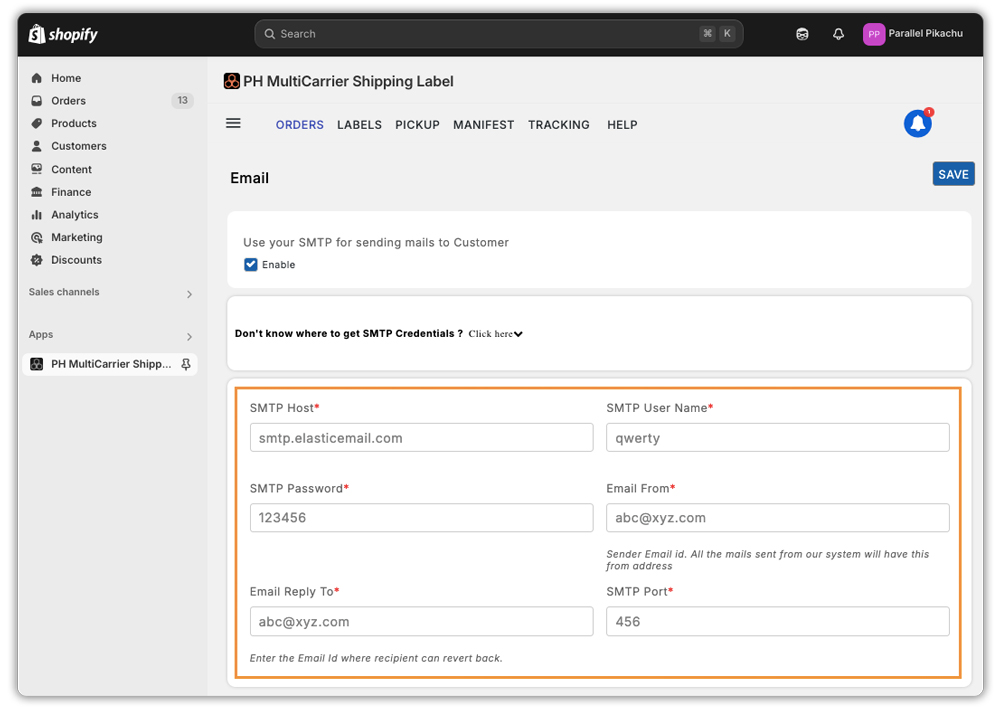Screen dimensions: 1000x710
Task: Click the Email From field
Action: click(x=777, y=517)
